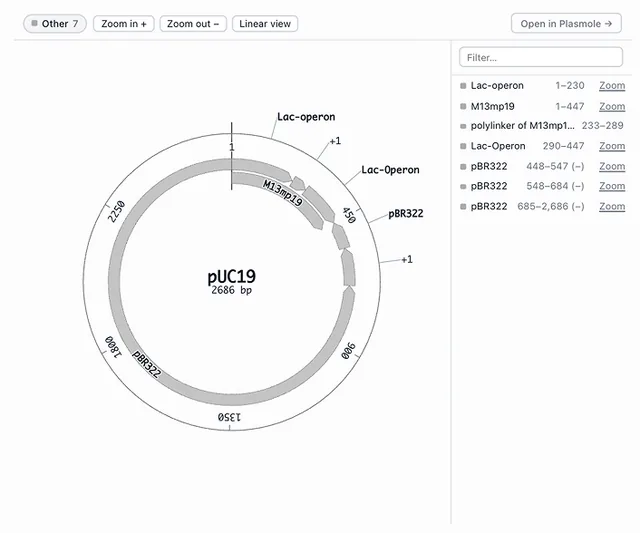Click the gray swatch beside pBR322 448–547
Image resolution: width=640 pixels, height=533 pixels.
tap(463, 167)
